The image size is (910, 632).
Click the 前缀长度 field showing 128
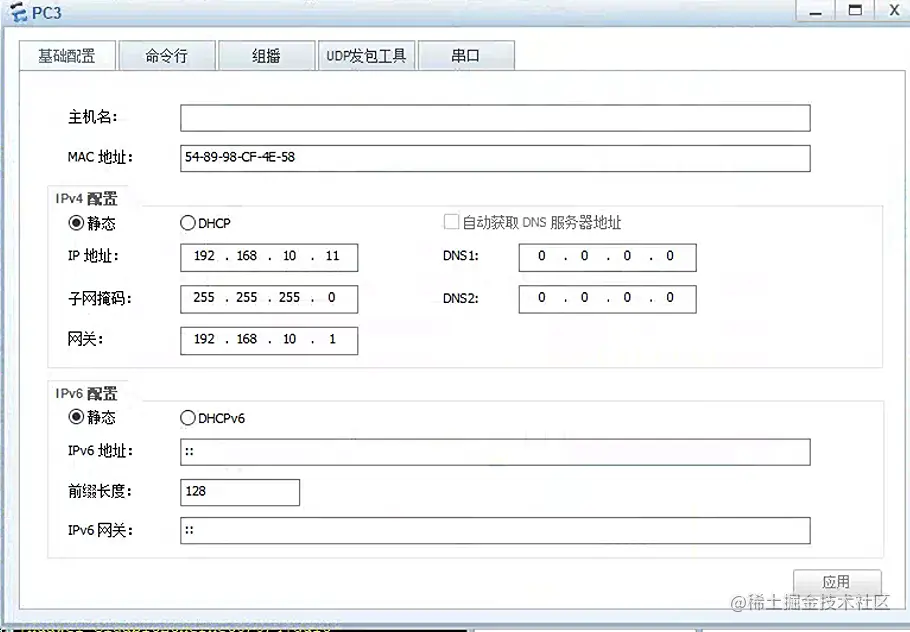240,492
